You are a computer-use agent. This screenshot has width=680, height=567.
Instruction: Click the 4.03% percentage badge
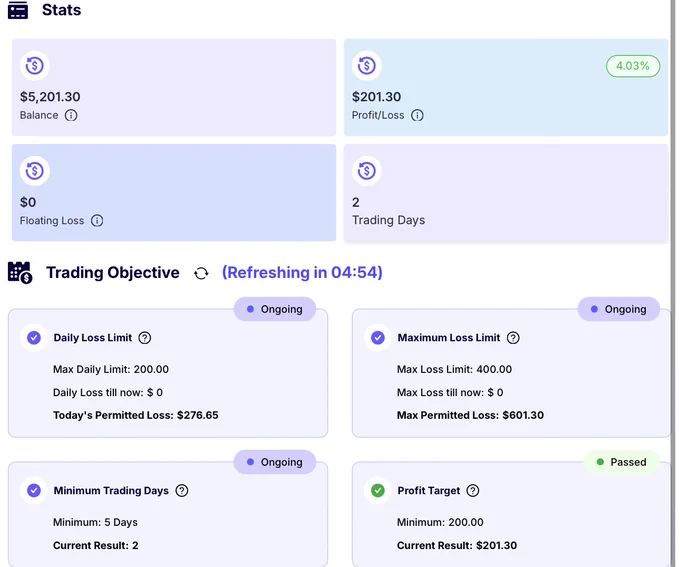pyautogui.click(x=633, y=66)
